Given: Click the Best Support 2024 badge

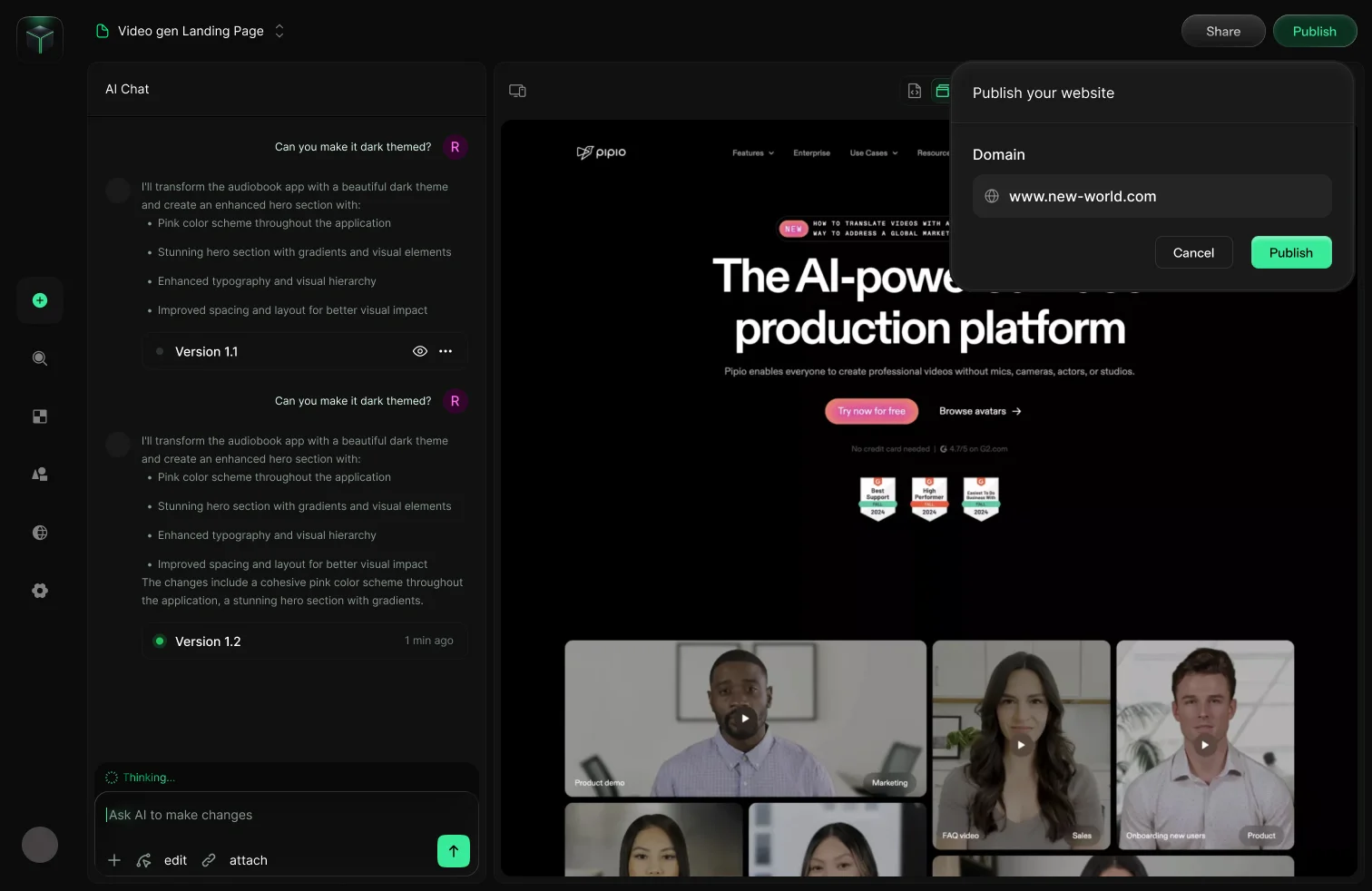Looking at the screenshot, I should click(877, 498).
